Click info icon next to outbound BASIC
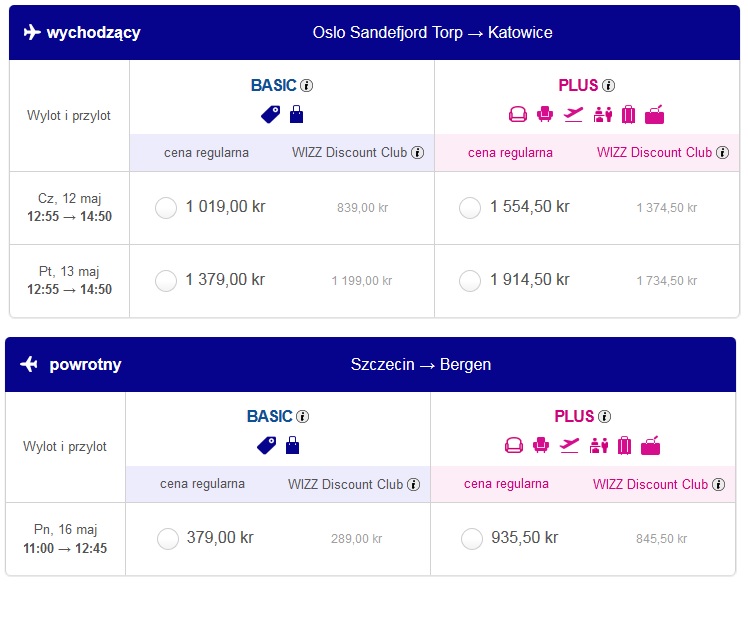Viewport: 748px width, 638px height. 306,85
